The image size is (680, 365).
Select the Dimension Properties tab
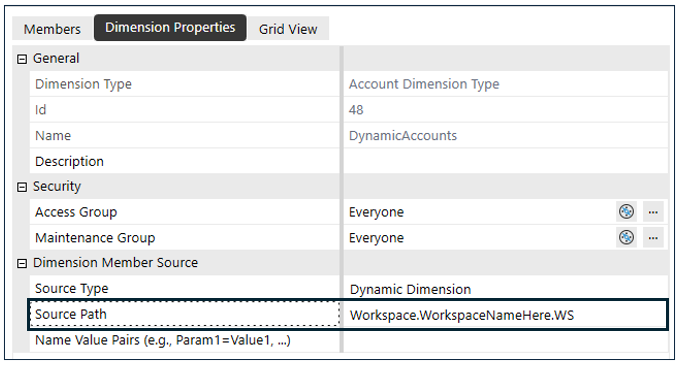pos(170,28)
